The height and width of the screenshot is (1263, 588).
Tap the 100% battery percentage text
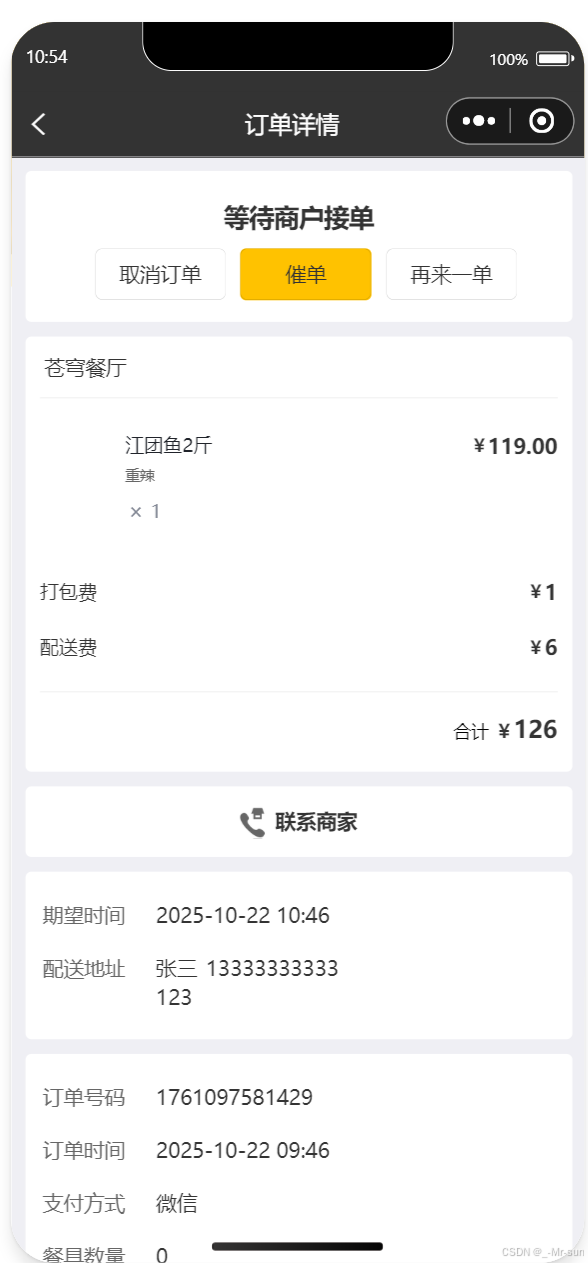[x=509, y=60]
